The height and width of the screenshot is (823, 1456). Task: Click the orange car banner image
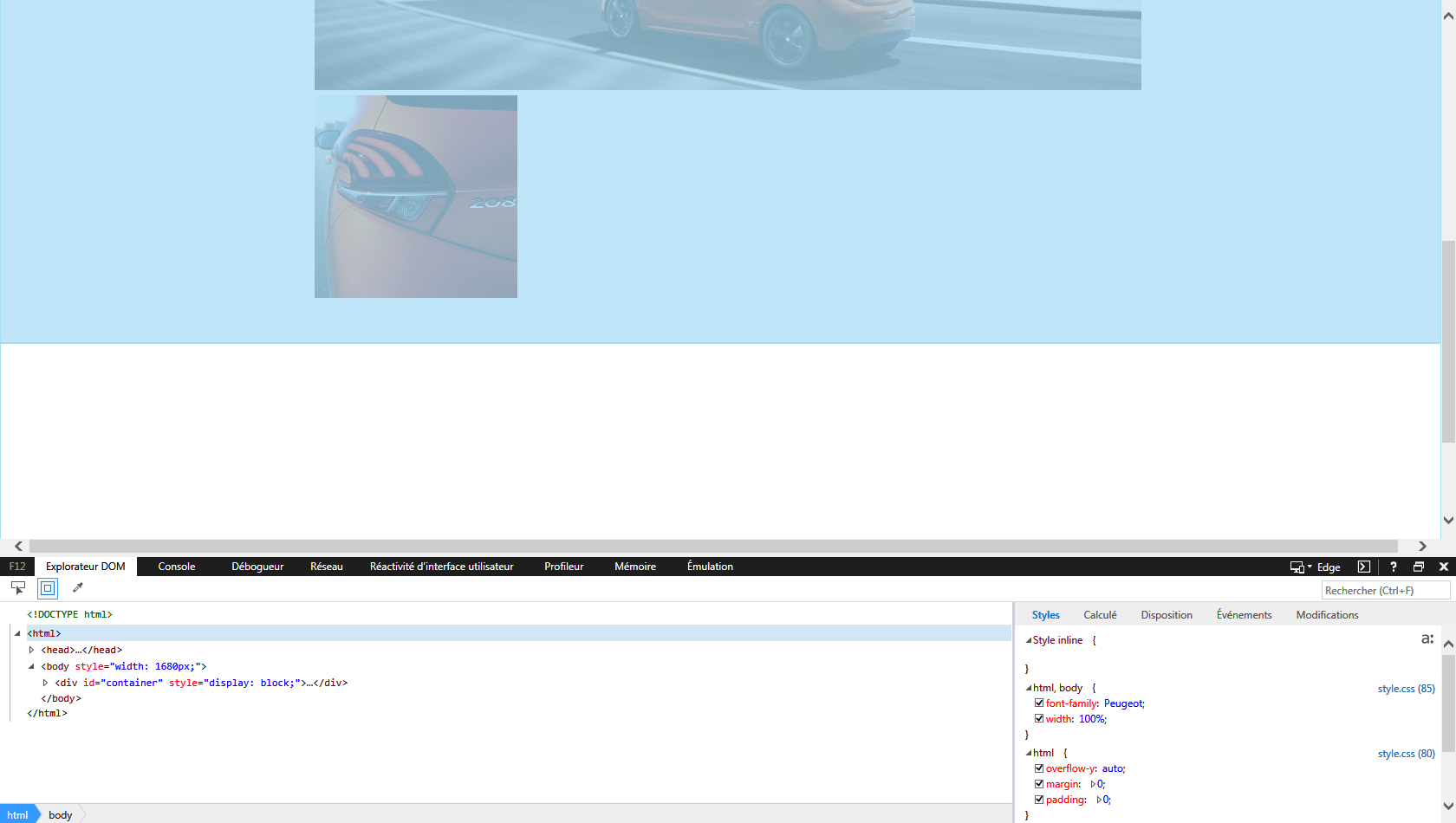pyautogui.click(x=728, y=45)
